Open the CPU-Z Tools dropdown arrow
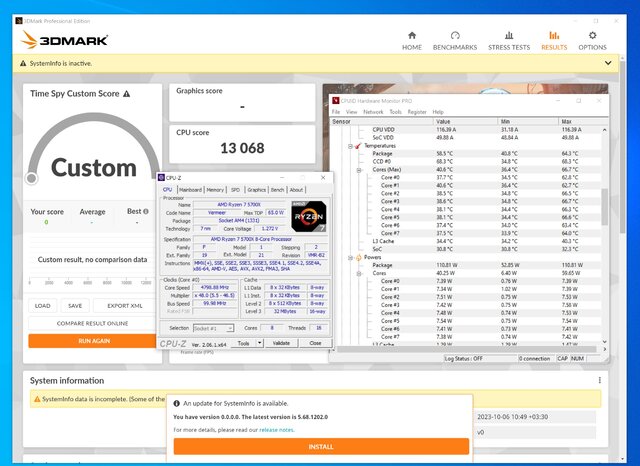Screen dimensions: 640x466 coord(259,343)
